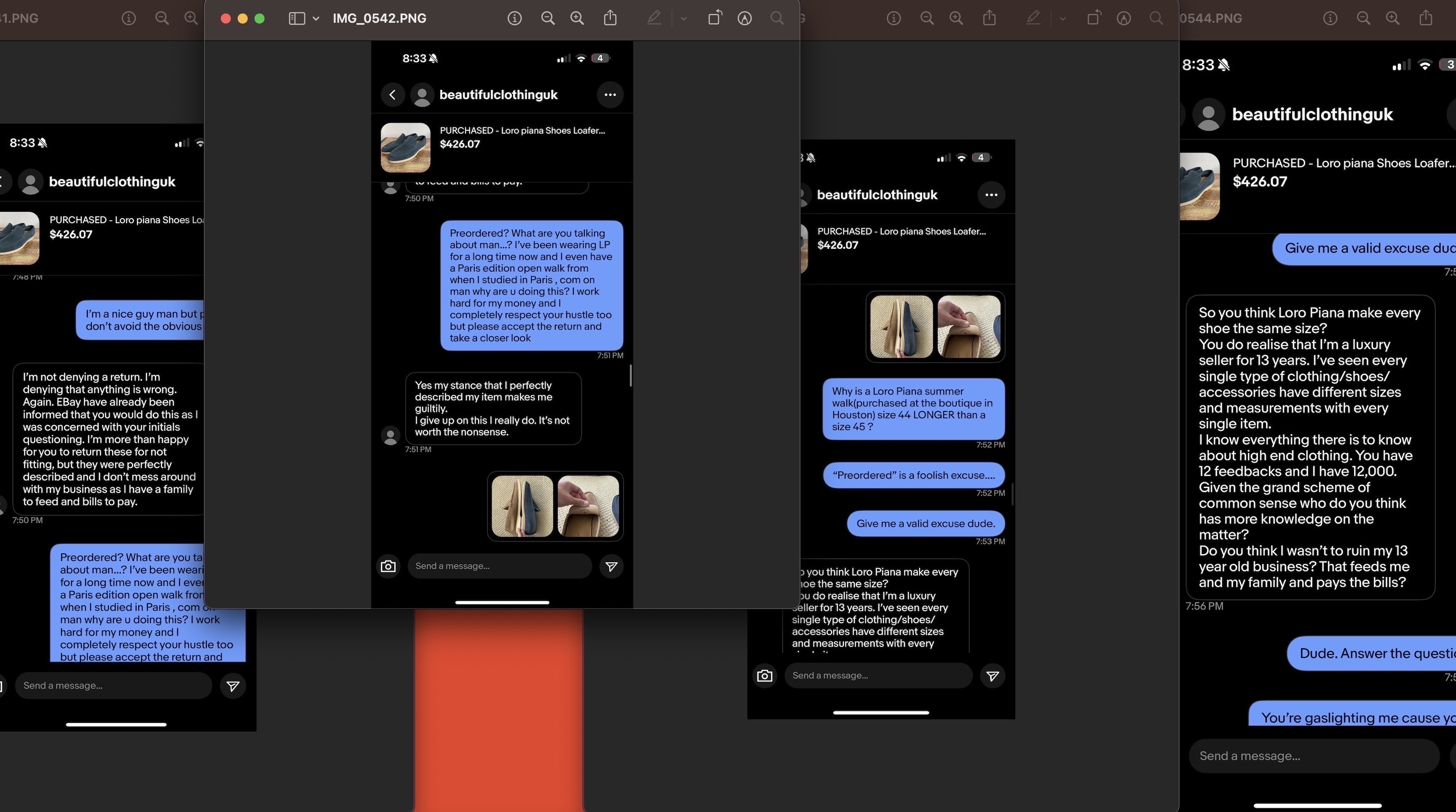Click "I'm not denying a return" message in 1.PNG
Image resolution: width=1456 pixels, height=812 pixels.
pyautogui.click(x=110, y=439)
